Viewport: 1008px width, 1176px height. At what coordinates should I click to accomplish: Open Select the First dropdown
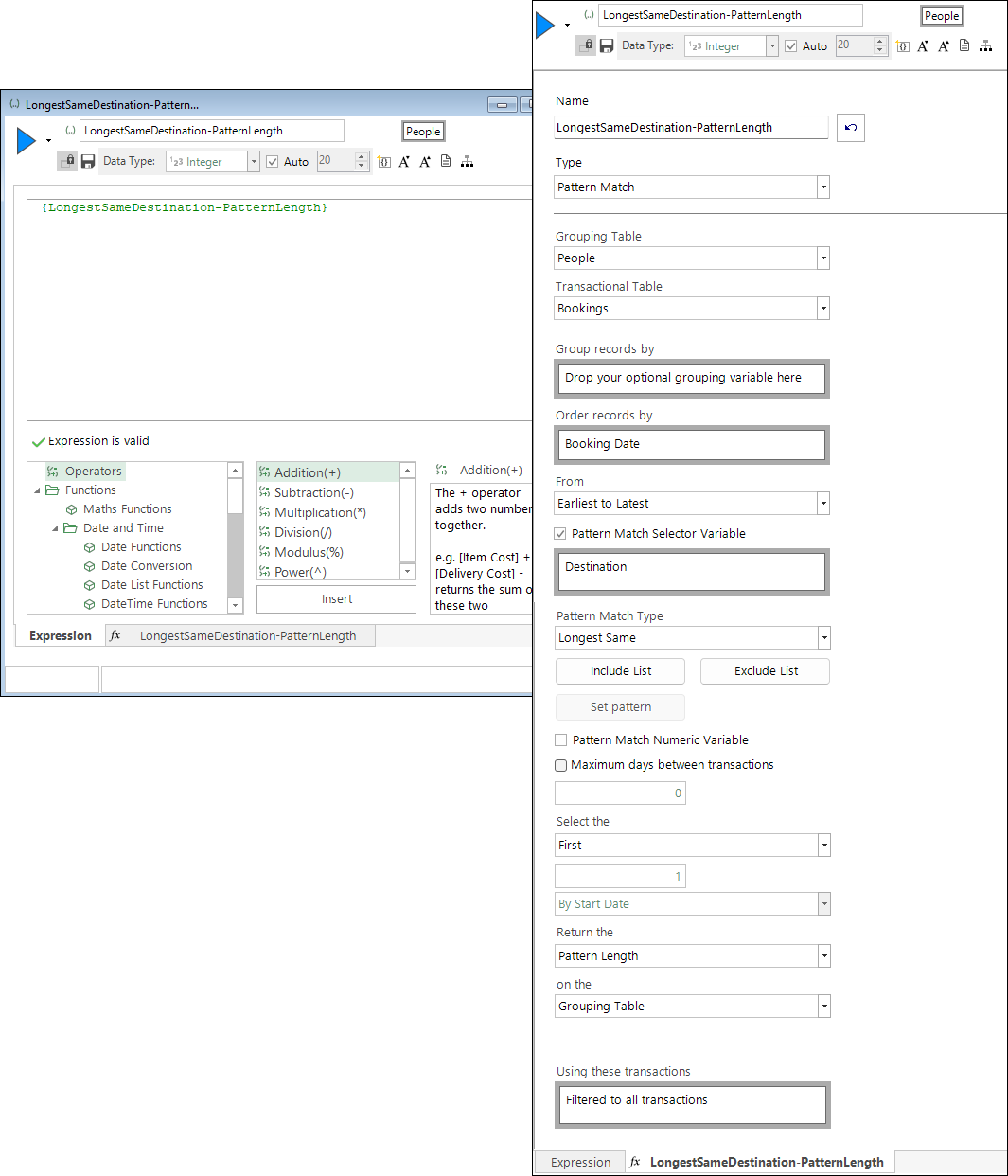pos(824,846)
